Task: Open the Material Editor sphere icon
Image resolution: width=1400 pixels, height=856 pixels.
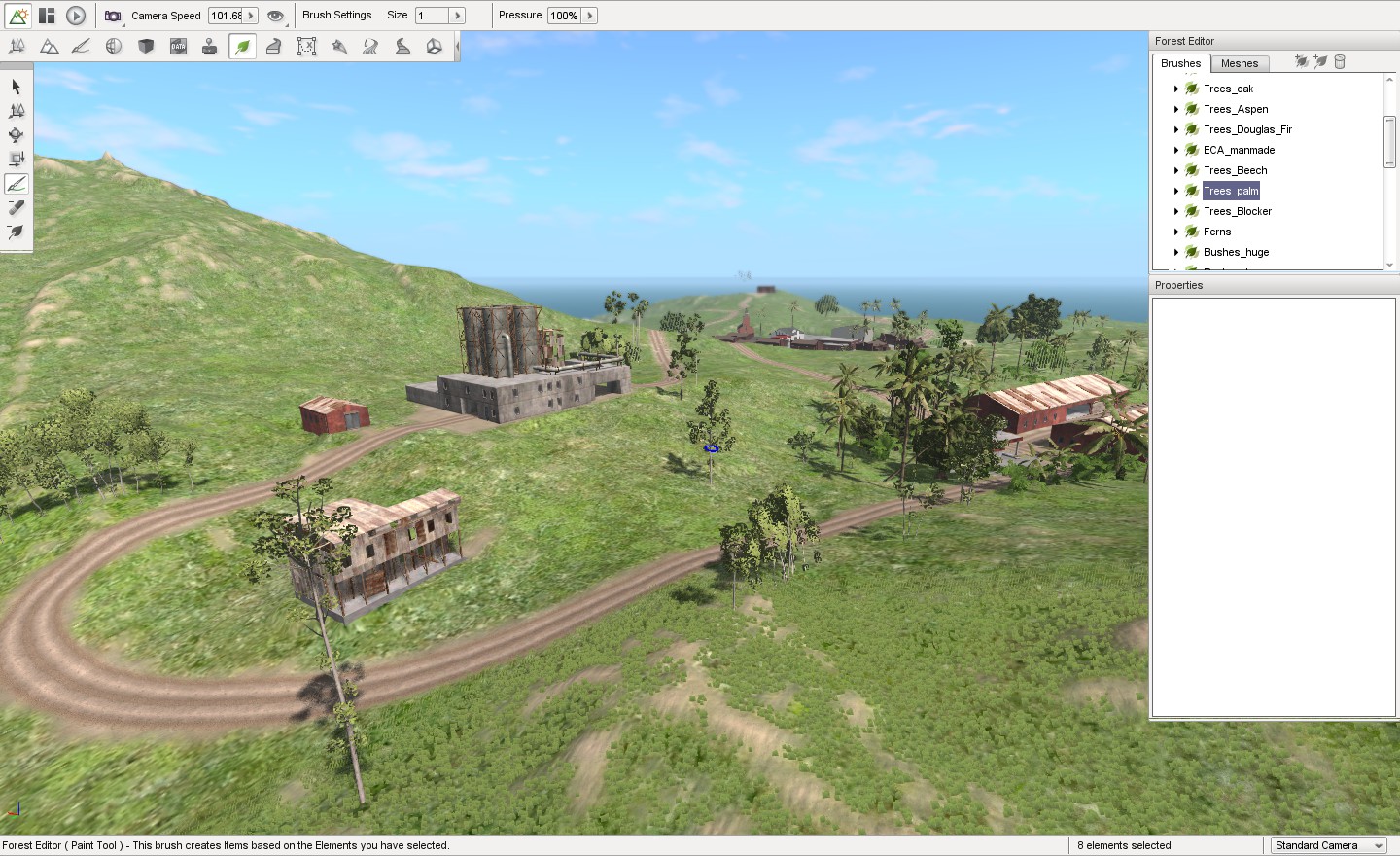Action: tap(114, 46)
